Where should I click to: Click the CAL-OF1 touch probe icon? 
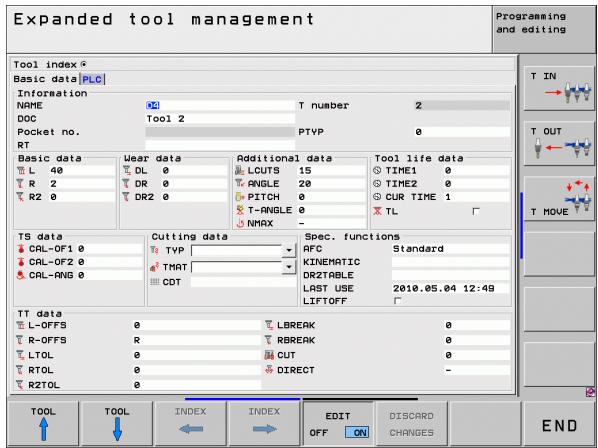click(x=21, y=249)
